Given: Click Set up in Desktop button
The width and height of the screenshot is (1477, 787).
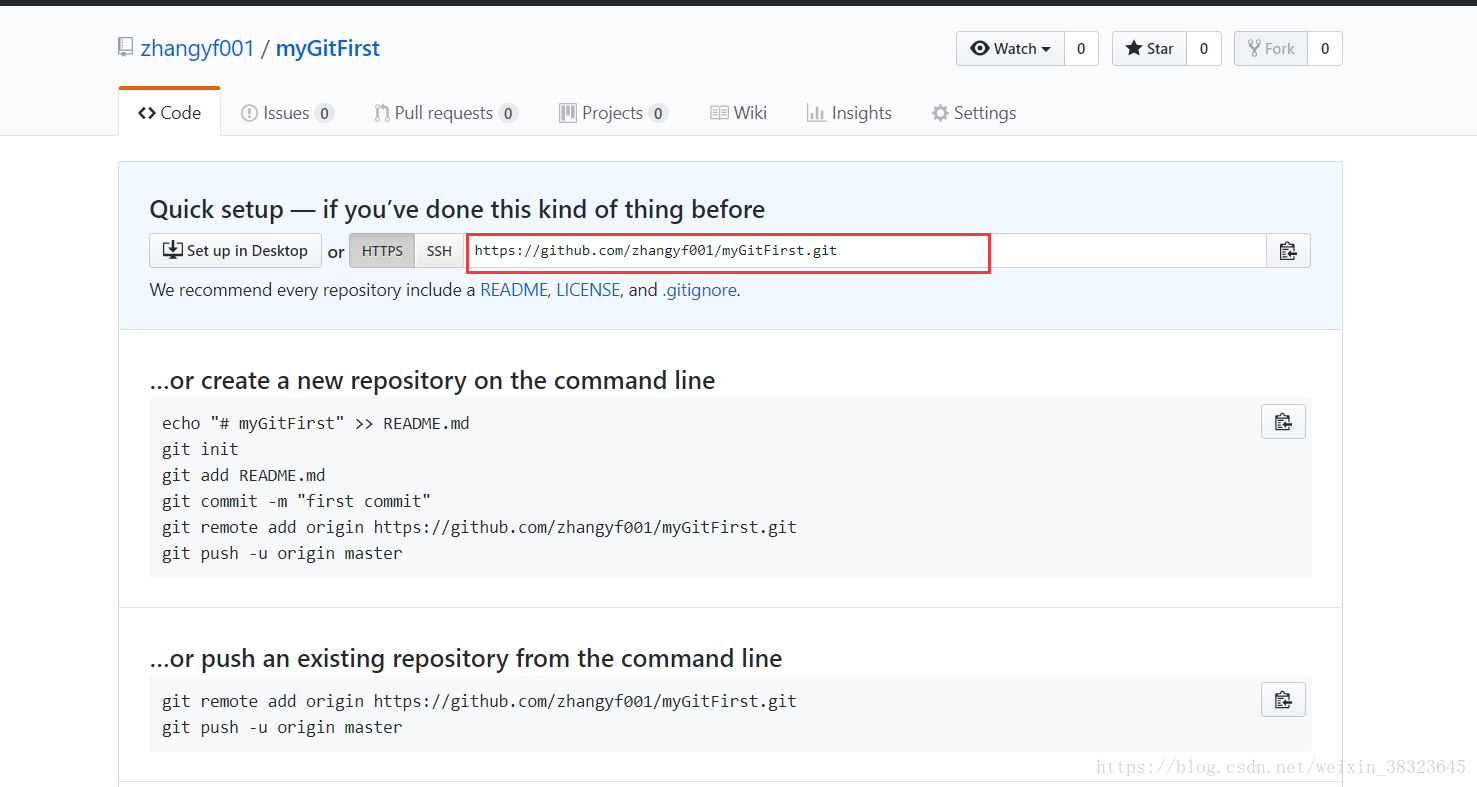Looking at the screenshot, I should (236, 251).
